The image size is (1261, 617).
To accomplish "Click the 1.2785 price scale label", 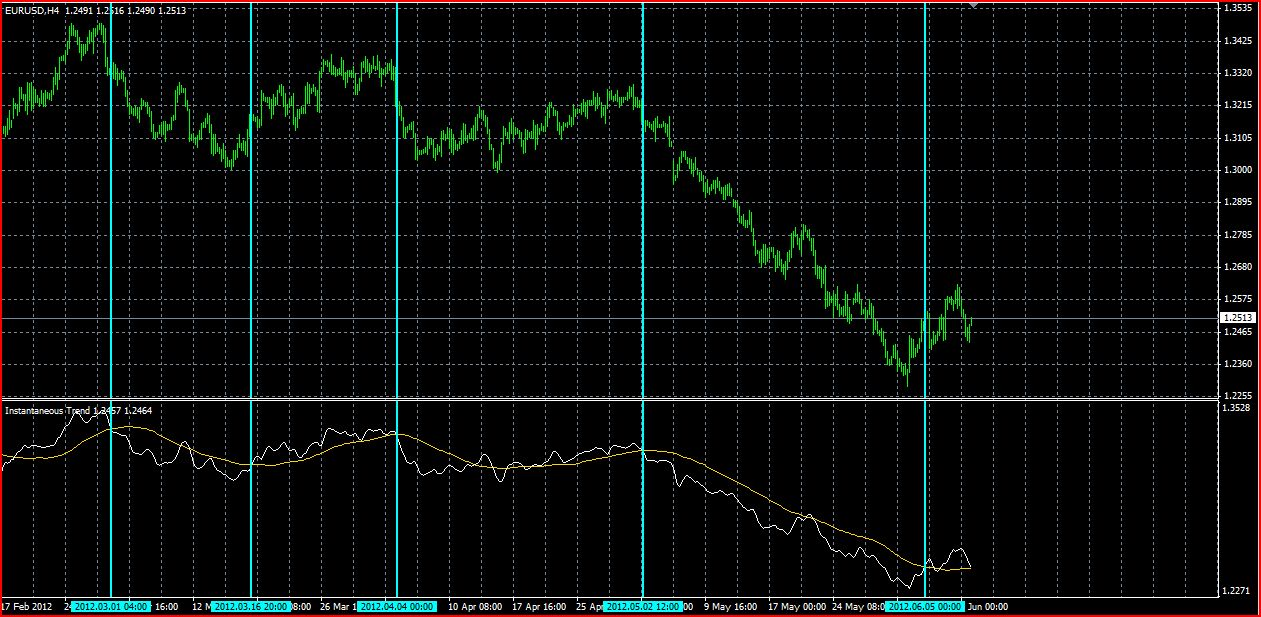I will pyautogui.click(x=1238, y=235).
